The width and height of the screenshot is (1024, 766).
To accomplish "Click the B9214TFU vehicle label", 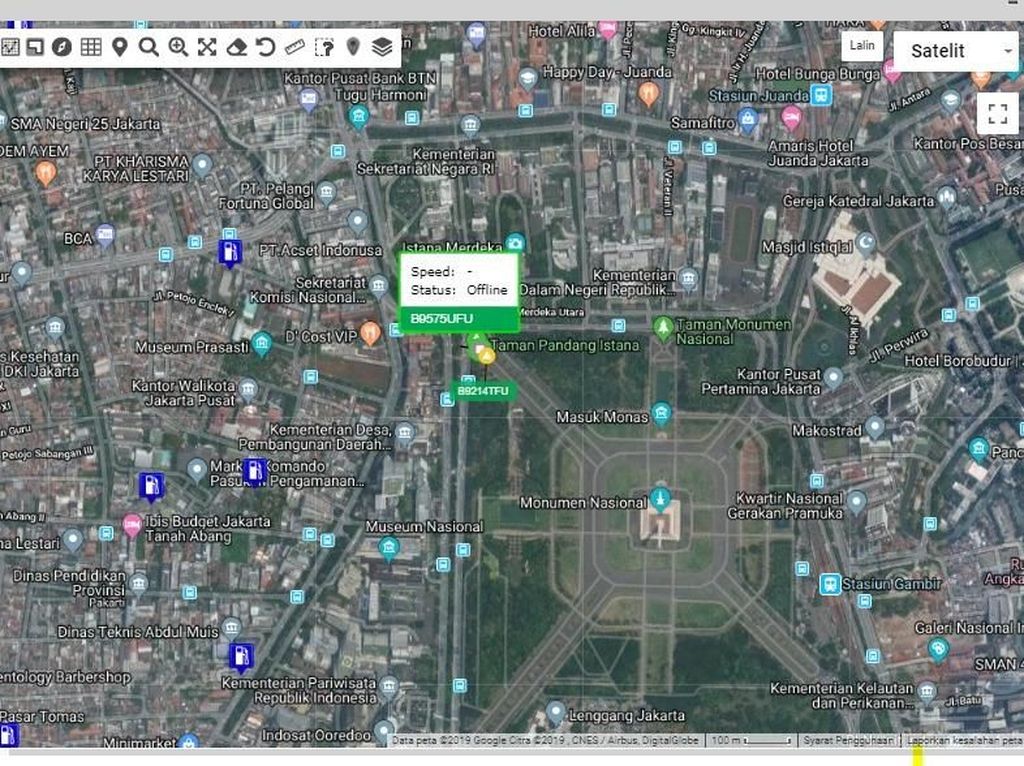I will tap(483, 391).
